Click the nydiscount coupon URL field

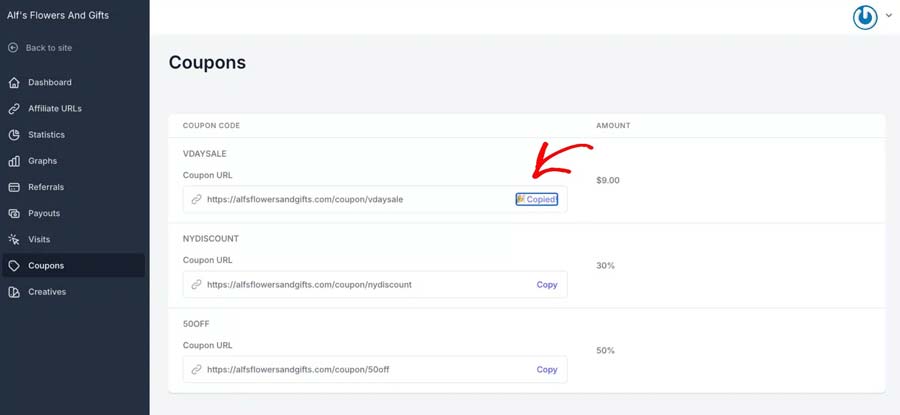pos(375,285)
